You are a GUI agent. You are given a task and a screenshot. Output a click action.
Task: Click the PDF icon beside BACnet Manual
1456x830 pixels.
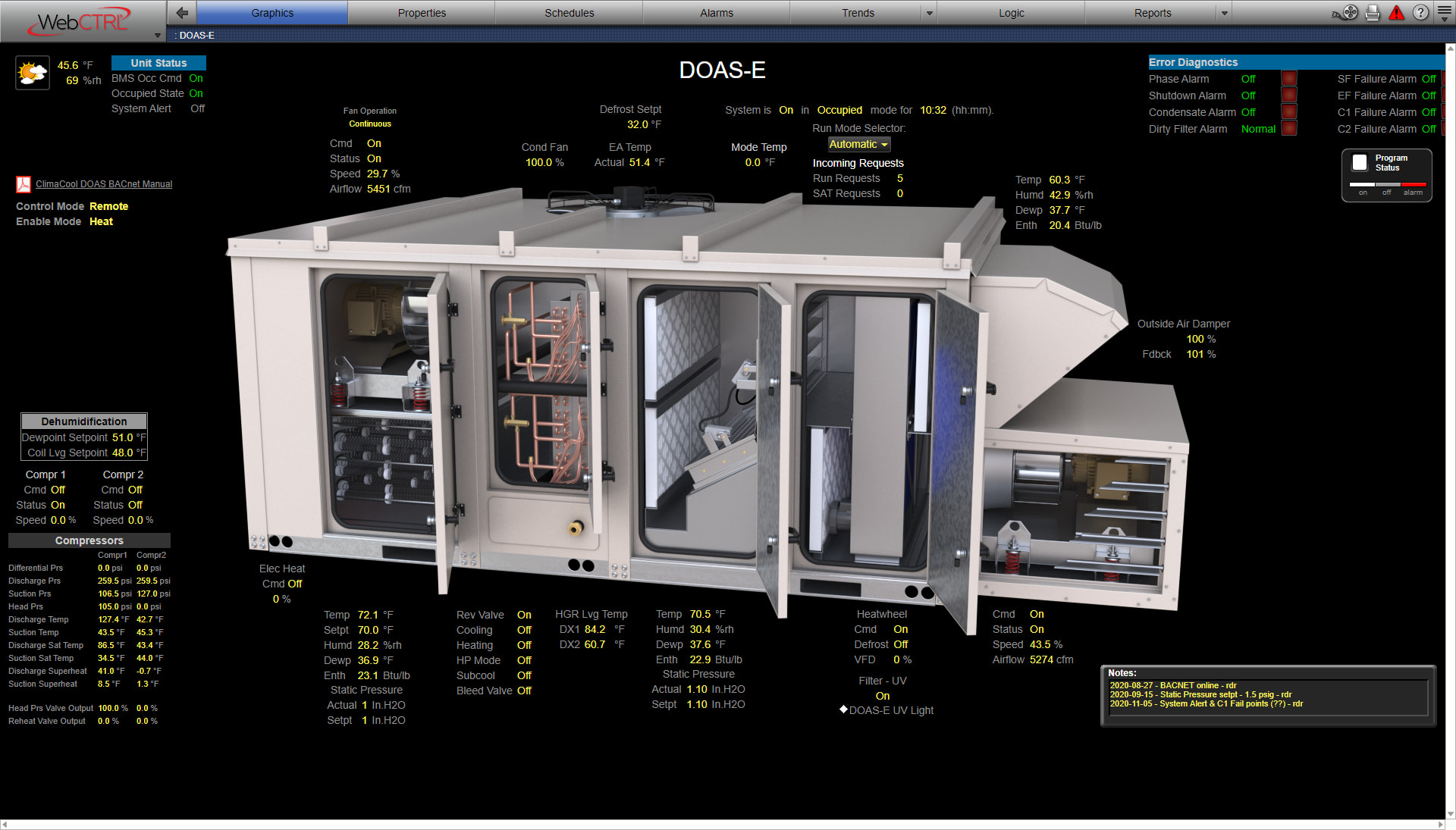24,184
